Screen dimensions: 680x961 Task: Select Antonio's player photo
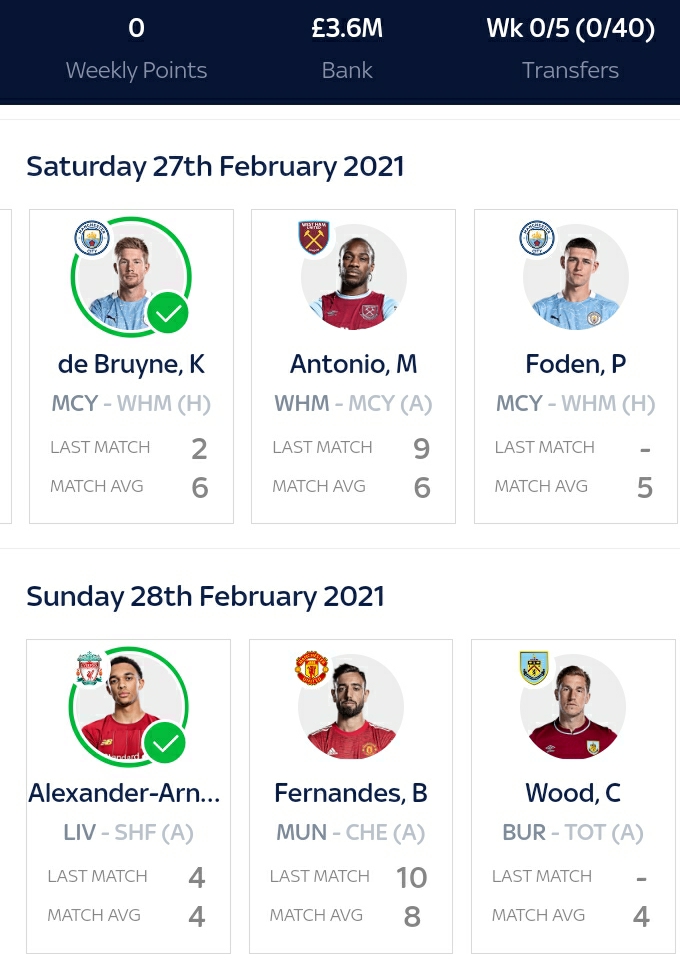point(354,277)
